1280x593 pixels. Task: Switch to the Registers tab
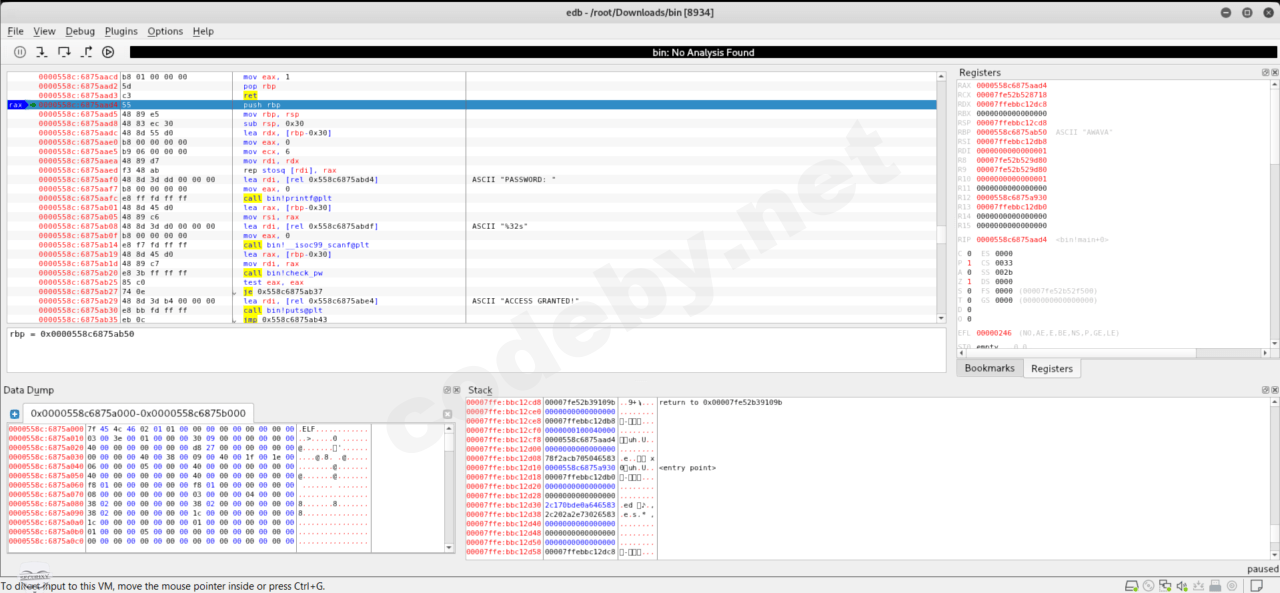(x=1052, y=369)
